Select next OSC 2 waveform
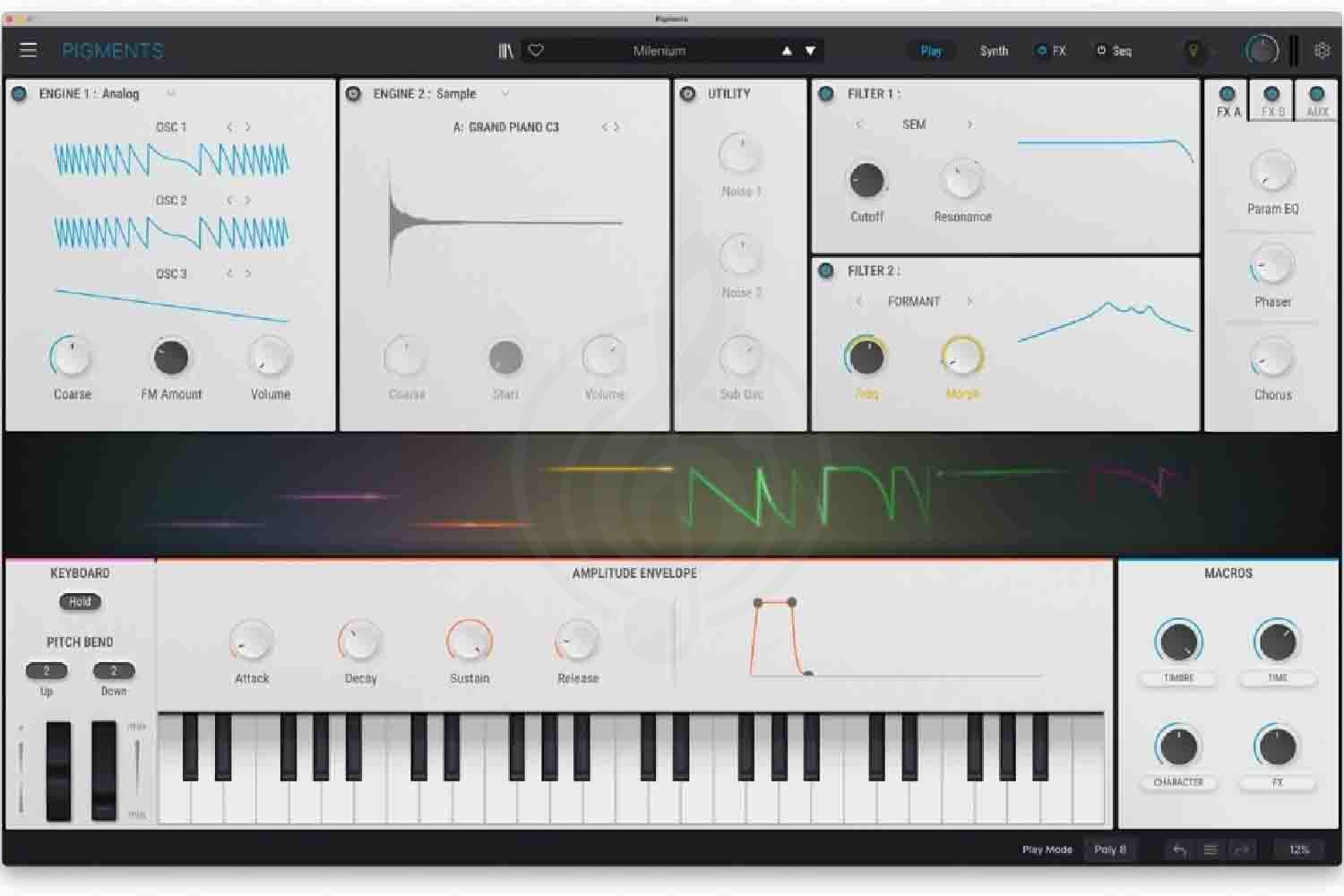Viewport: 1344px width, 896px height. (x=248, y=200)
